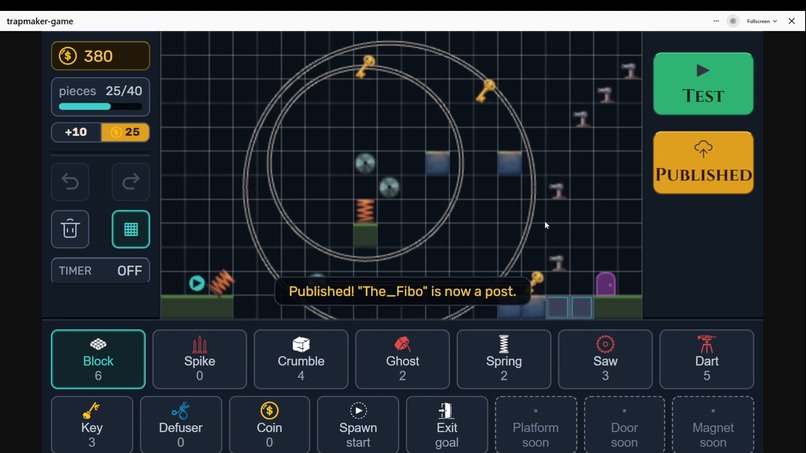This screenshot has height=453, width=806.
Task: Open the three-dots more options menu
Action: (716, 21)
